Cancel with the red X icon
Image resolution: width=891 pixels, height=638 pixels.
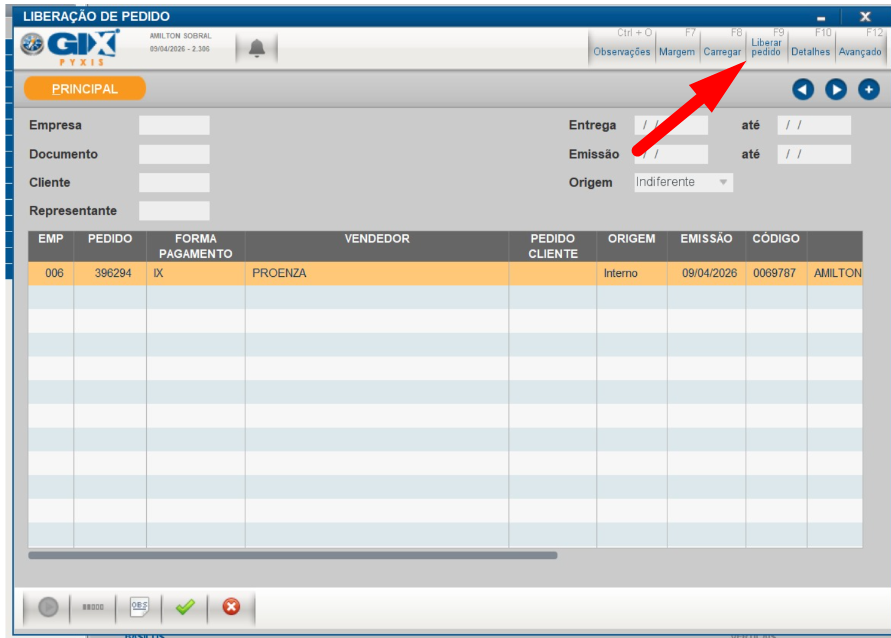(231, 607)
